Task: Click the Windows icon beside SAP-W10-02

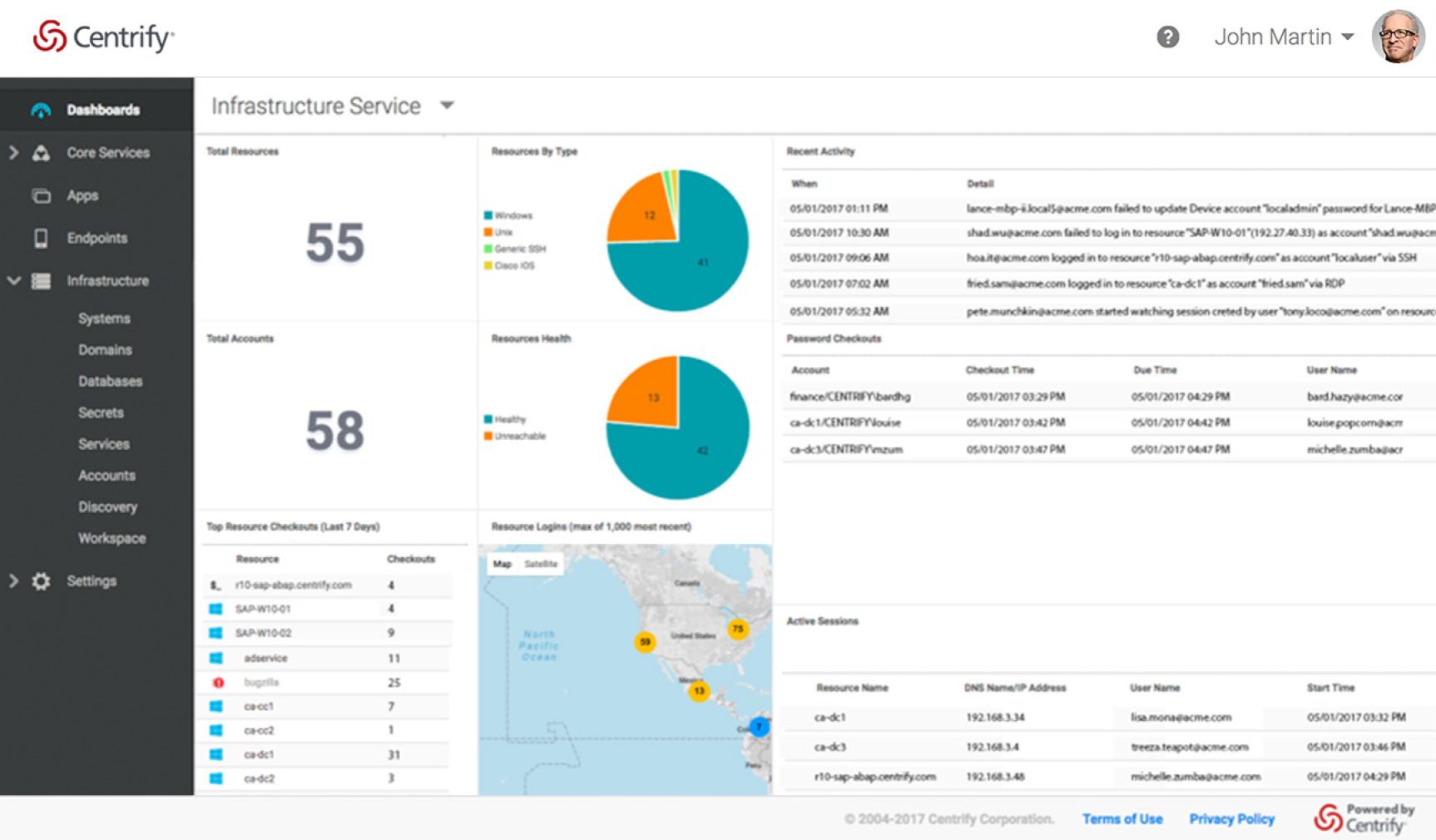Action: (215, 634)
